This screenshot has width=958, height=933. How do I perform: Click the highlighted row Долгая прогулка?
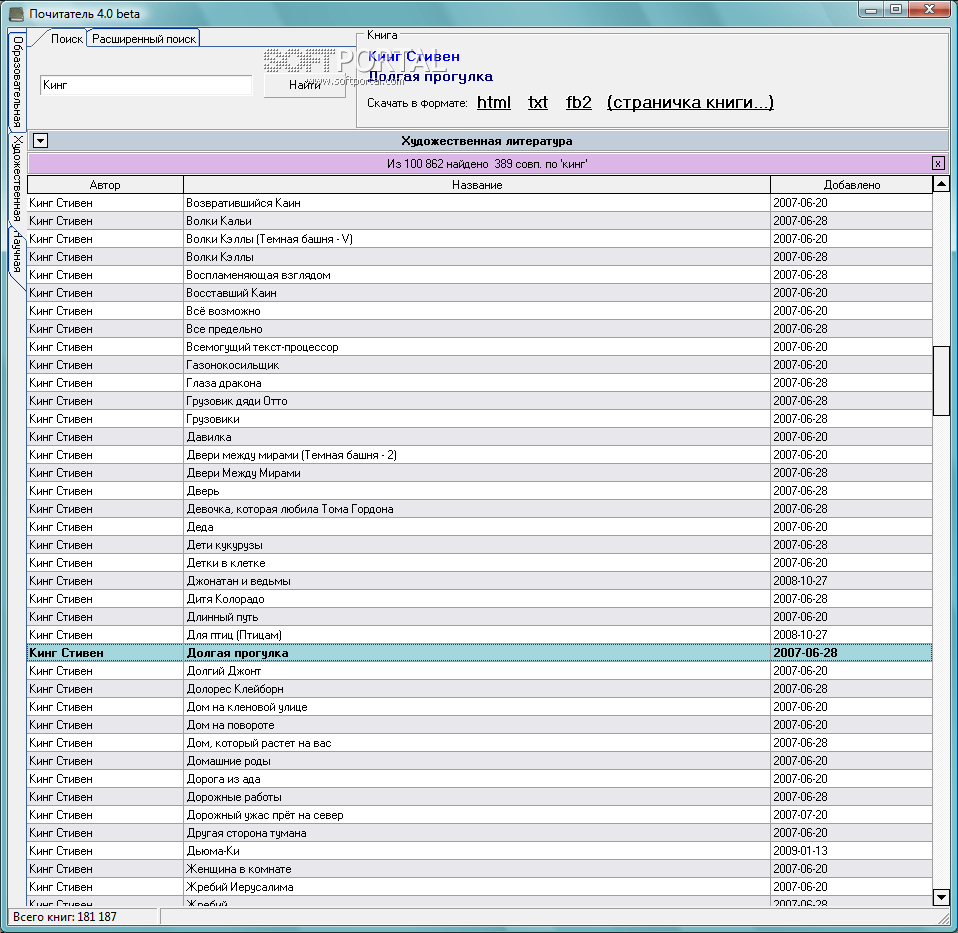click(480, 653)
